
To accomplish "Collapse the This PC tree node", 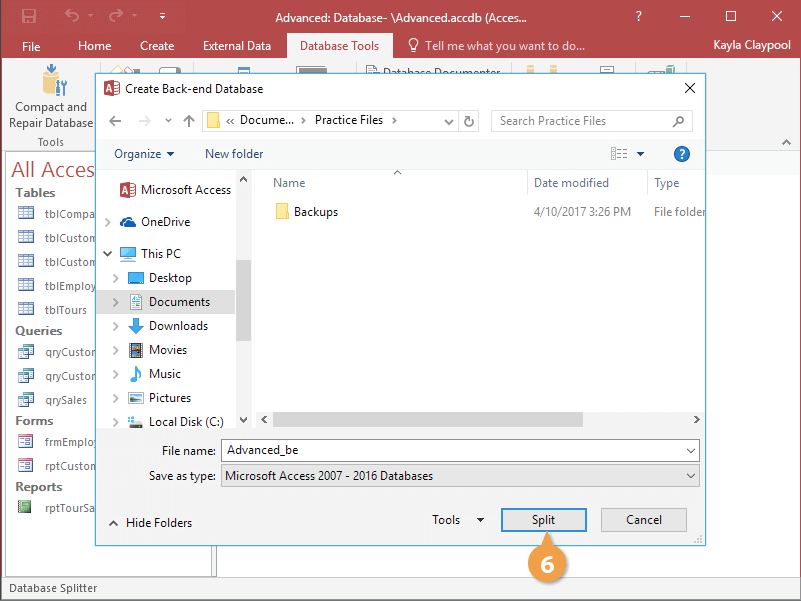I will 108,253.
